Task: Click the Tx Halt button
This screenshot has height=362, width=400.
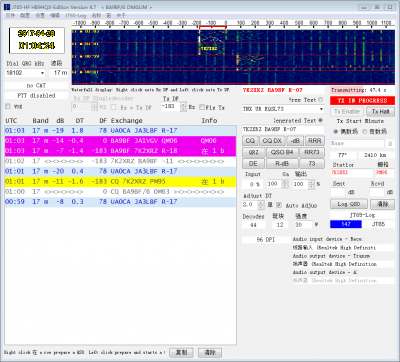Action: (380, 112)
